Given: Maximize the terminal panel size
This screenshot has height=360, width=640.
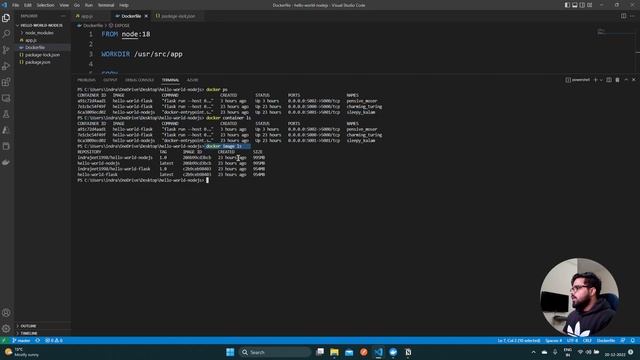Looking at the screenshot, I should [626, 80].
